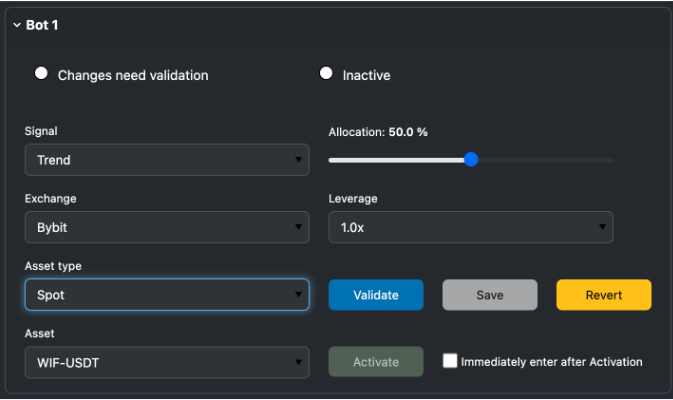Image resolution: width=673 pixels, height=400 pixels.
Task: Open the Leverage dropdown showing 1.0x
Action: click(471, 227)
